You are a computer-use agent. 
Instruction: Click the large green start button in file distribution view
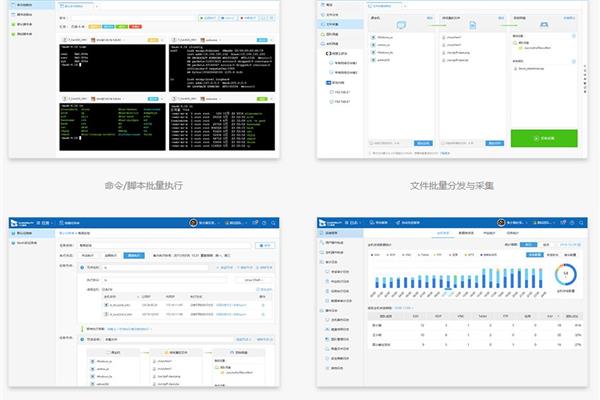point(544,138)
